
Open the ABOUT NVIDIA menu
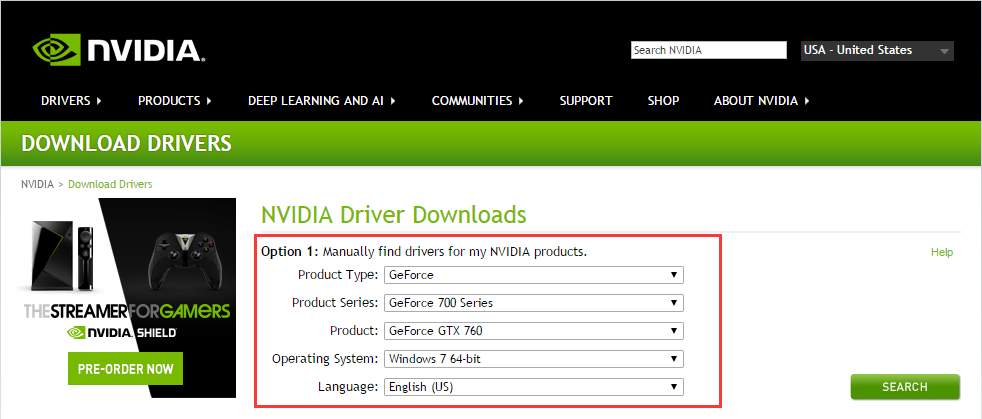coord(762,101)
